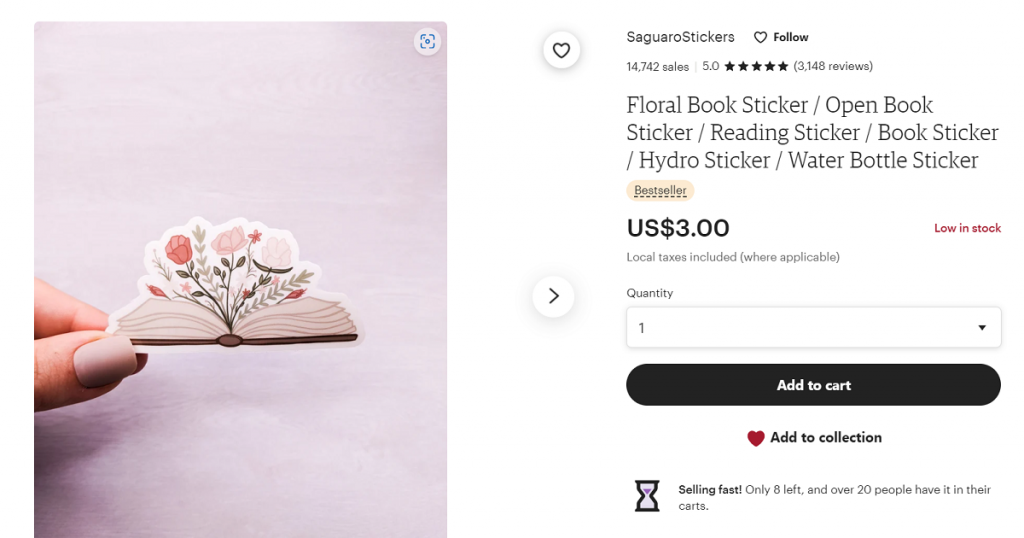1024x538 pixels.
Task: Click the US$3.00 price
Action: pos(678,228)
